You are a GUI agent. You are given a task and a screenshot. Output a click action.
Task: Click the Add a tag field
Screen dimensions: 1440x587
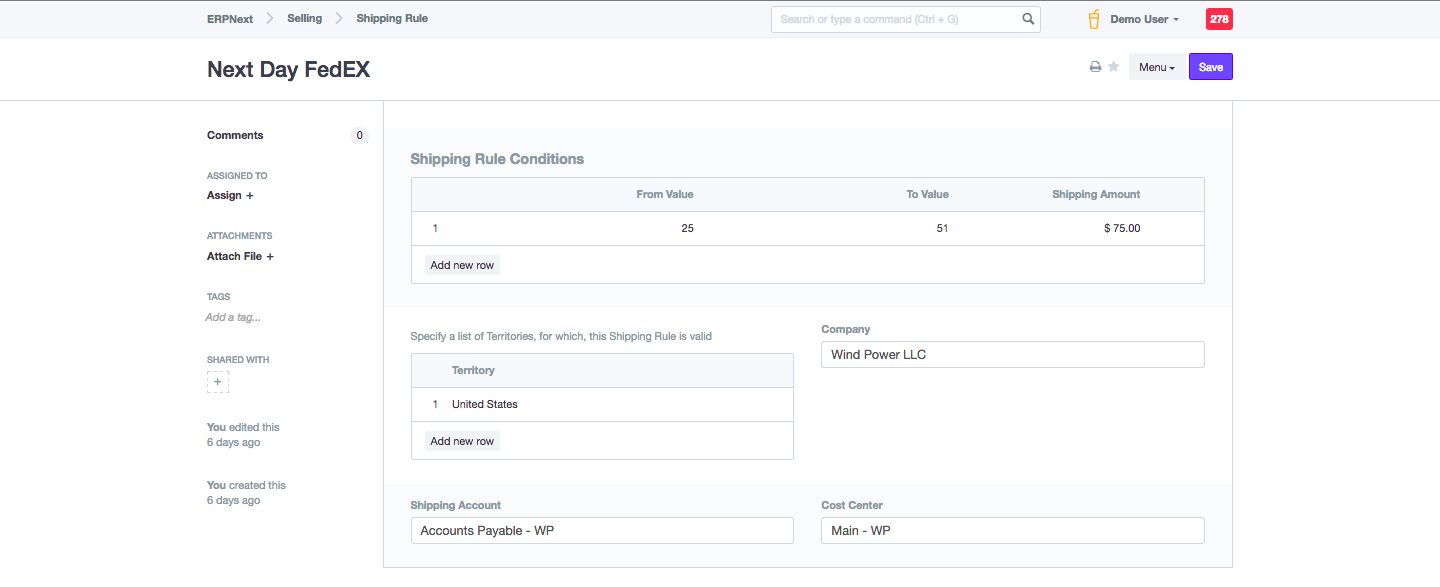[x=233, y=318]
